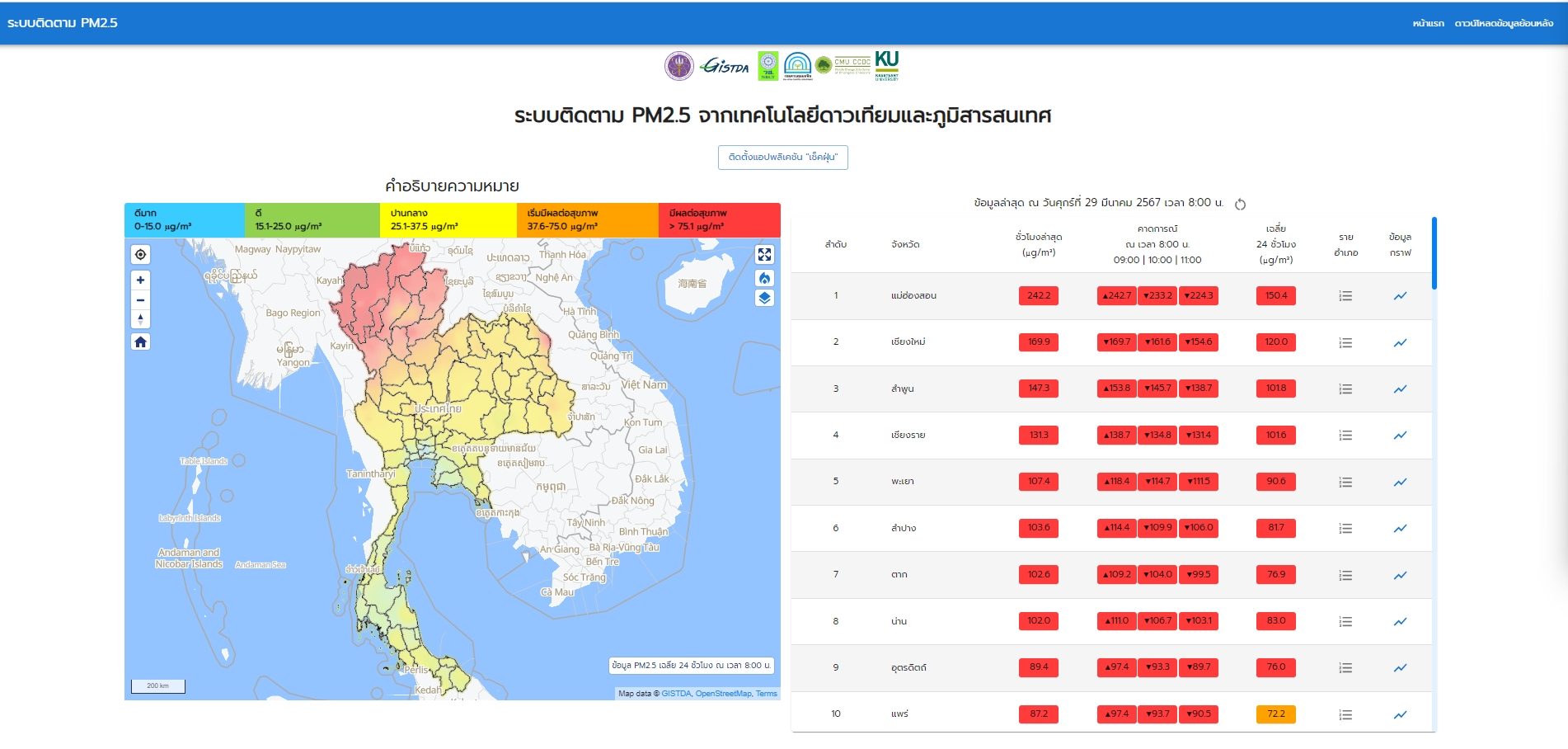View graph data for แม่ฮ่องสอน

1400,295
